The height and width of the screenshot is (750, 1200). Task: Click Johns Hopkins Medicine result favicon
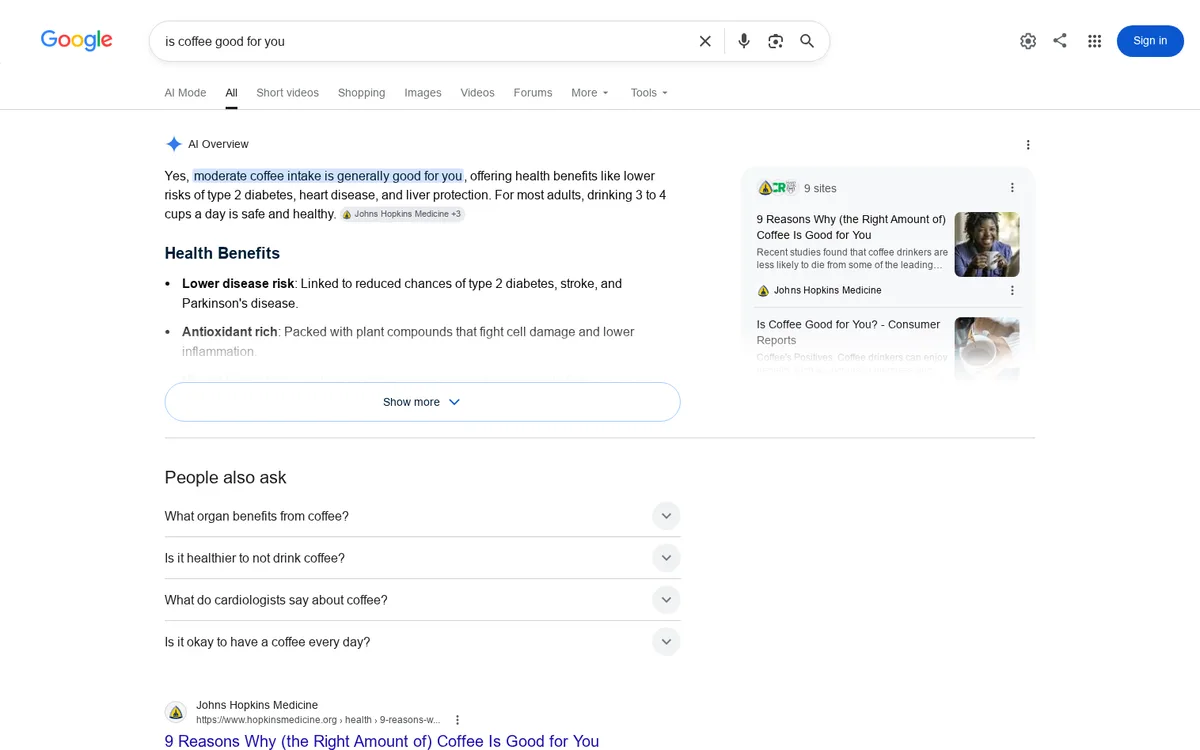click(x=176, y=712)
